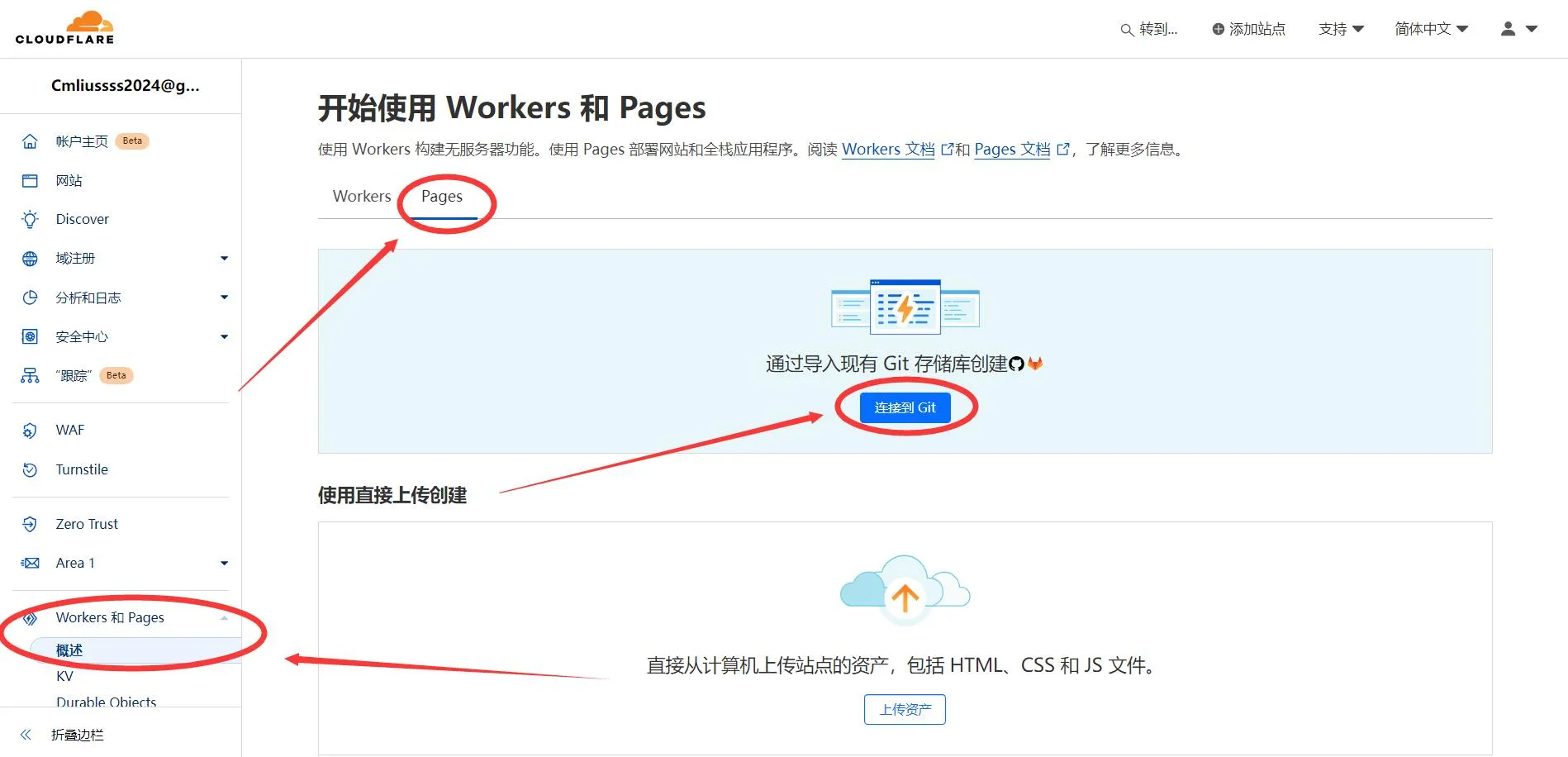Viewport: 1568px width, 757px height.
Task: Click the 添加站点 plus icon
Action: pos(1216,29)
